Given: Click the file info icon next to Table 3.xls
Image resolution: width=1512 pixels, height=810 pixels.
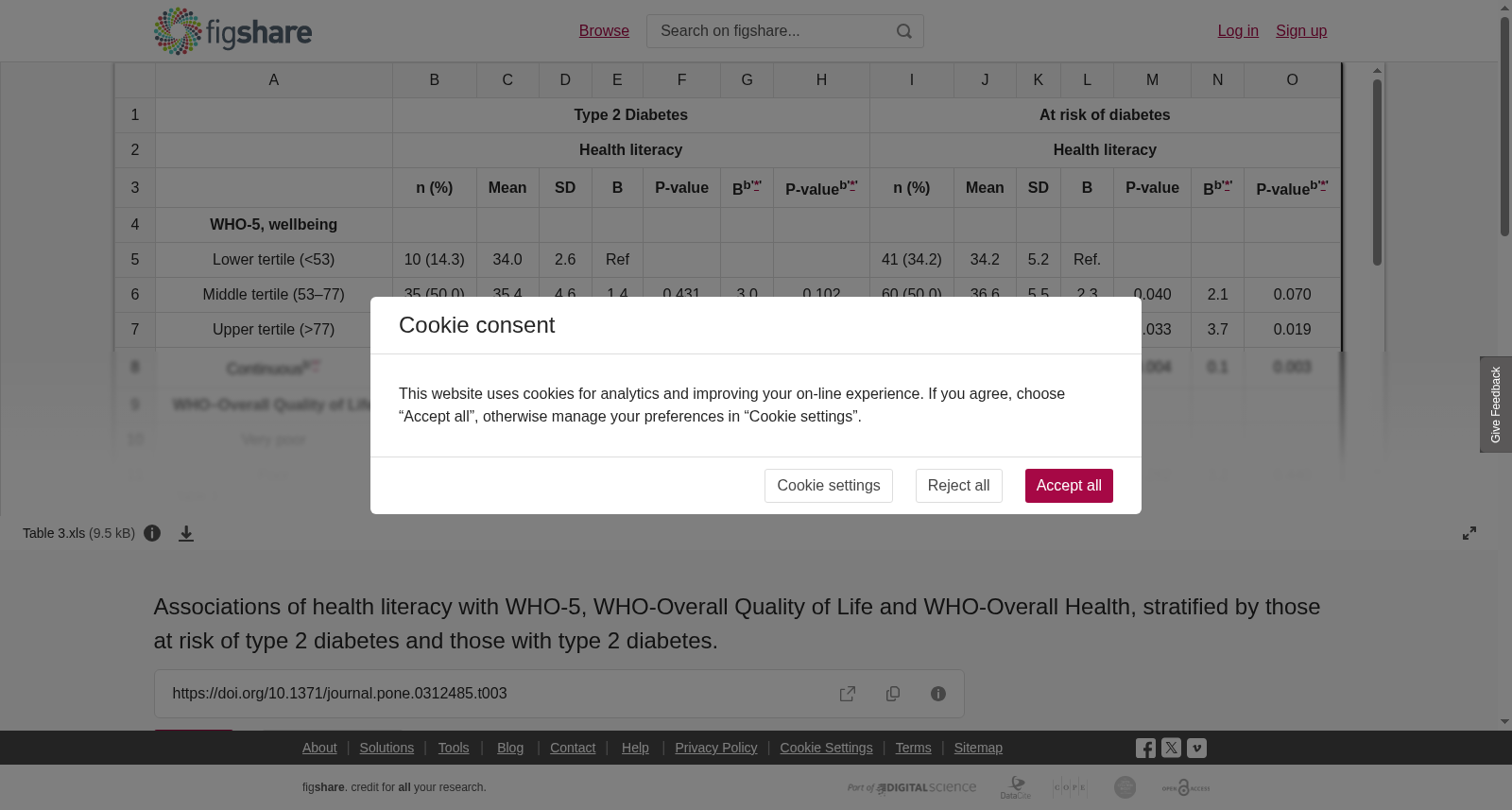Looking at the screenshot, I should (152, 533).
